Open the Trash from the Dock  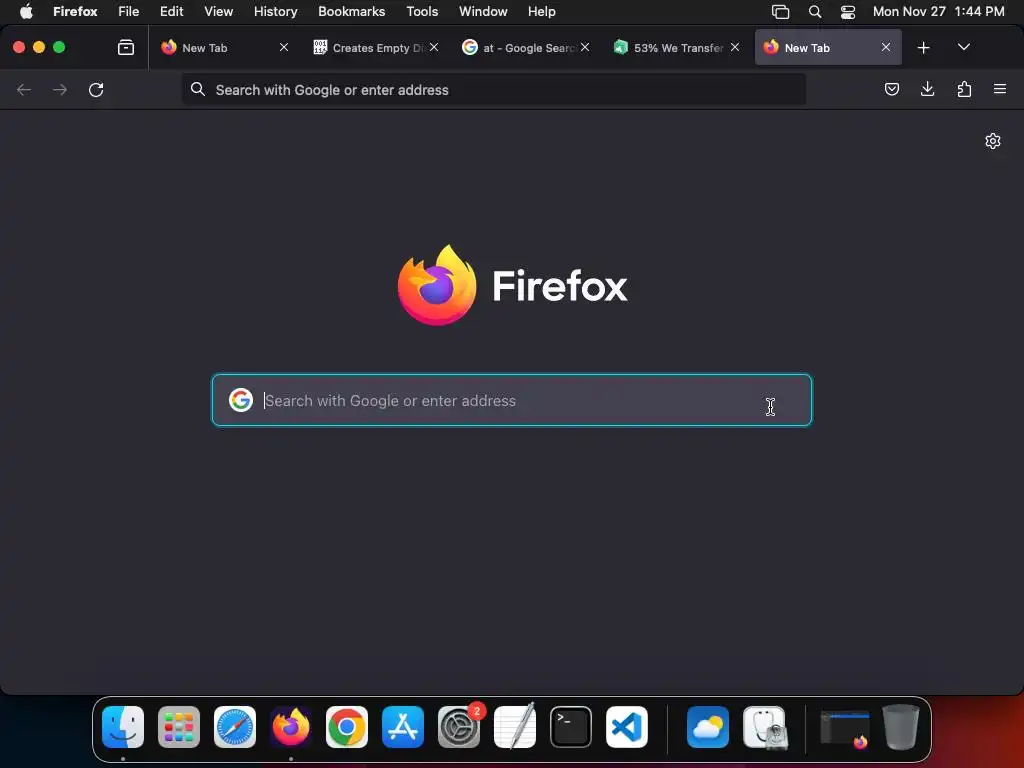click(901, 727)
